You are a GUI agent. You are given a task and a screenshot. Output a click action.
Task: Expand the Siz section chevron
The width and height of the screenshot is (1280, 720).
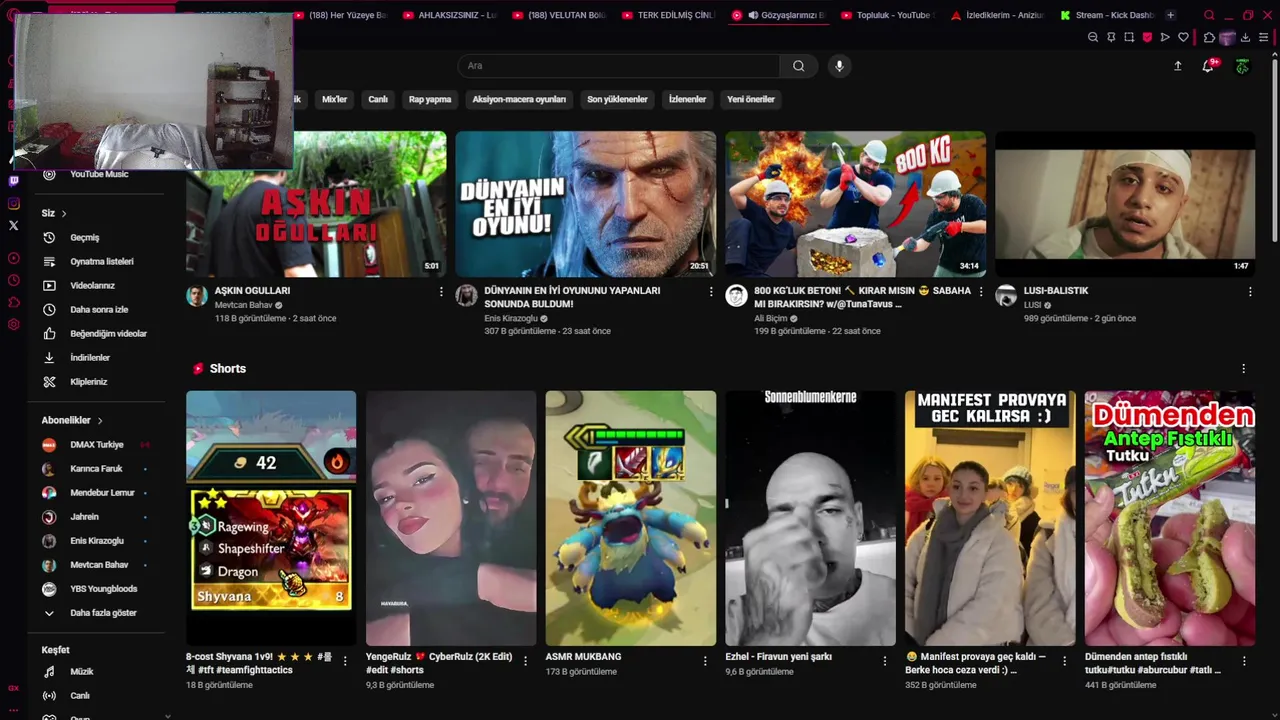pyautogui.click(x=64, y=214)
